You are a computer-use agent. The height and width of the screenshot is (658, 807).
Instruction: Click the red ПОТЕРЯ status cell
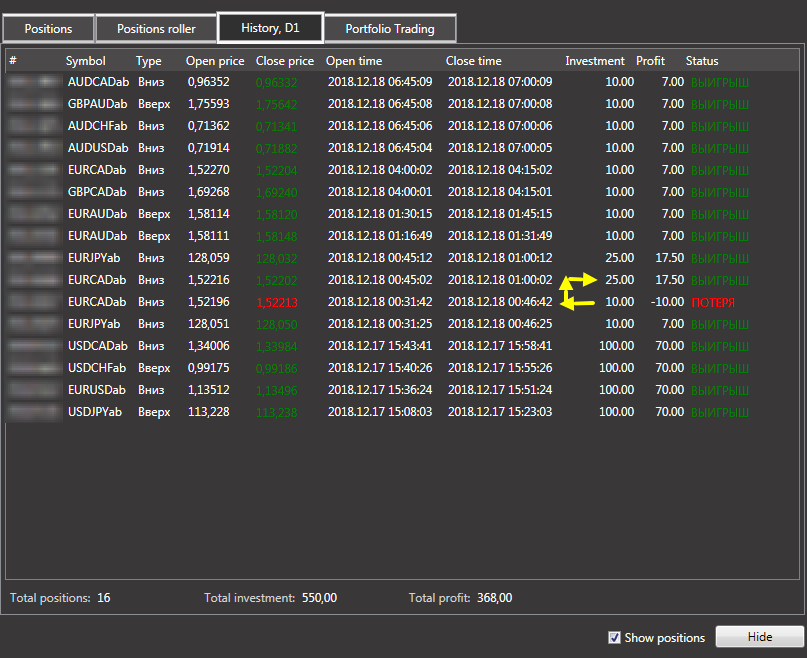pos(713,303)
